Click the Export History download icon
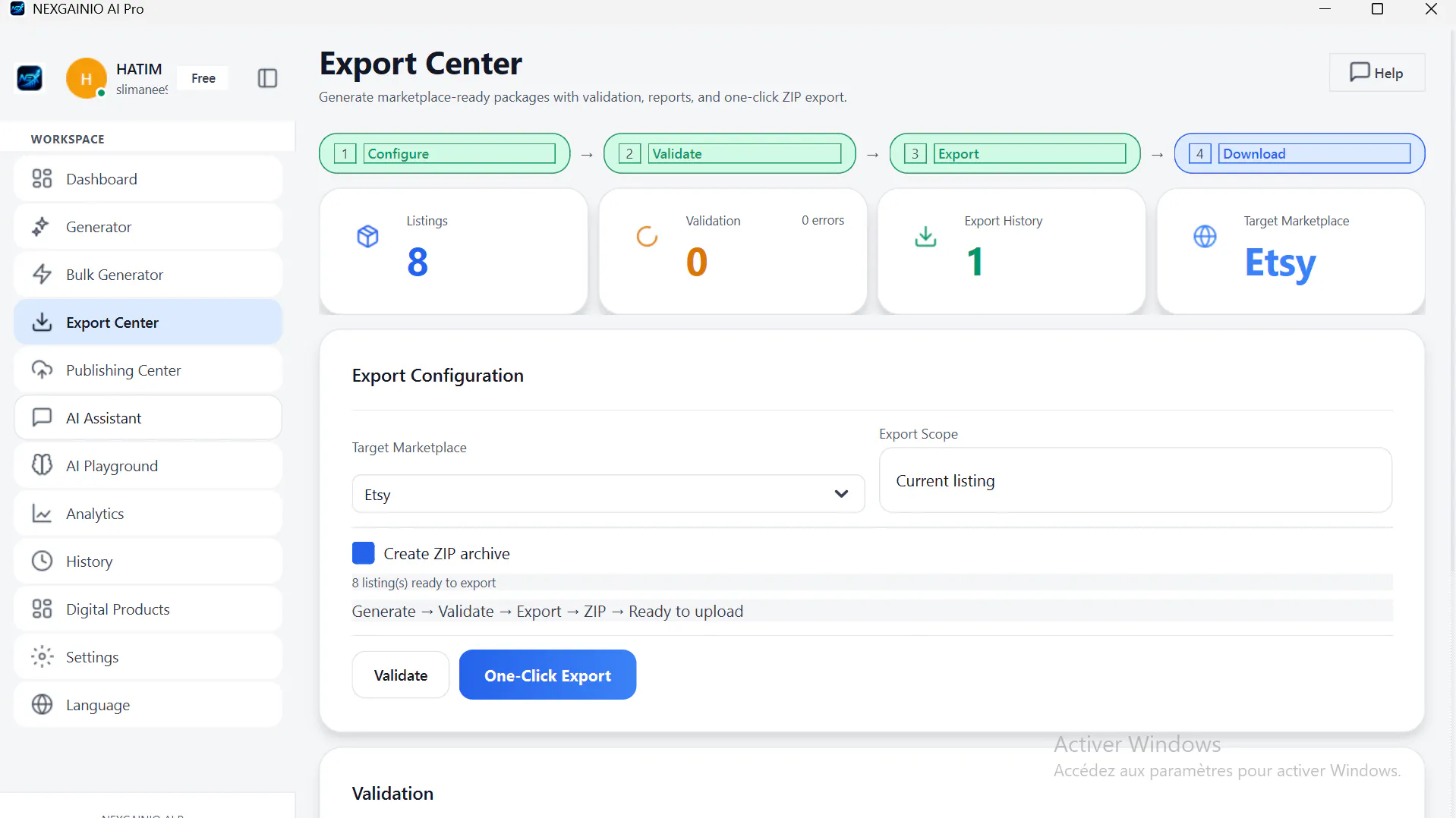The width and height of the screenshot is (1456, 818). click(x=925, y=236)
